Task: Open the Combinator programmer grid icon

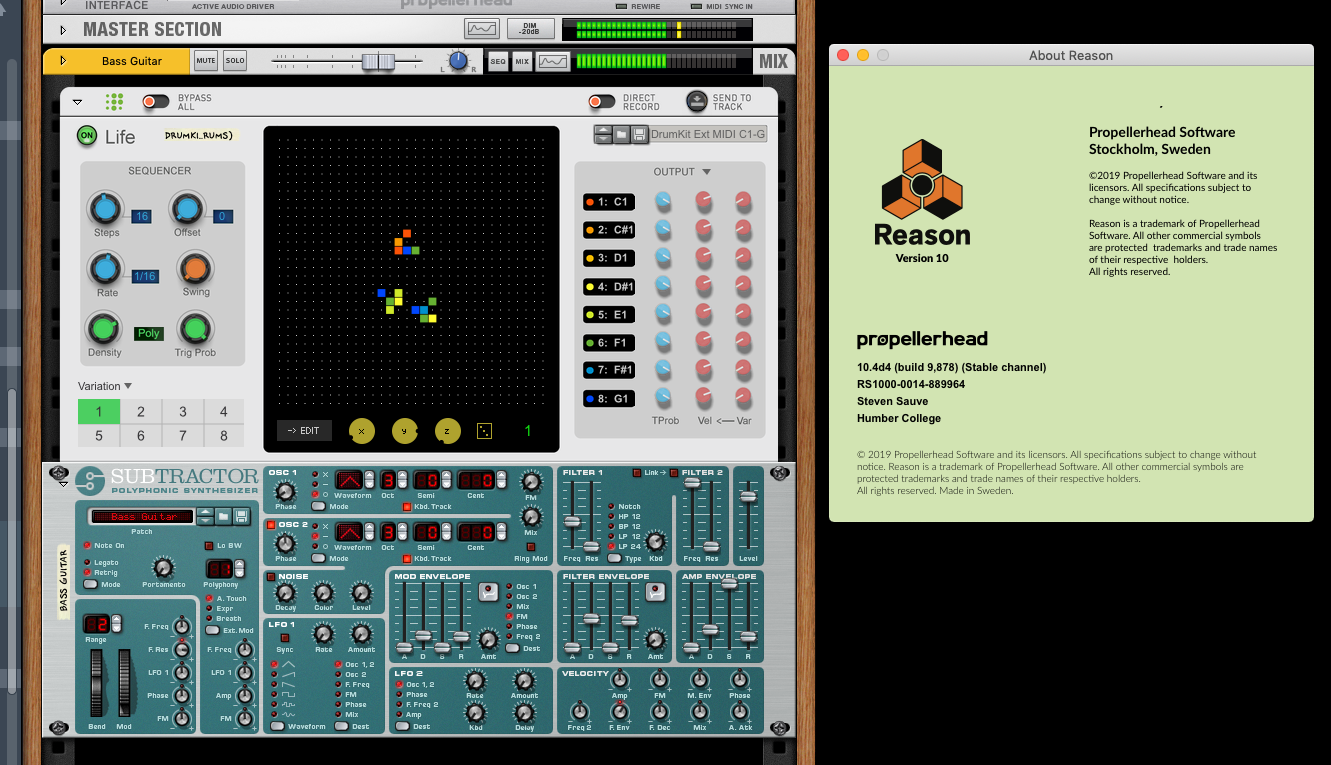Action: click(115, 102)
